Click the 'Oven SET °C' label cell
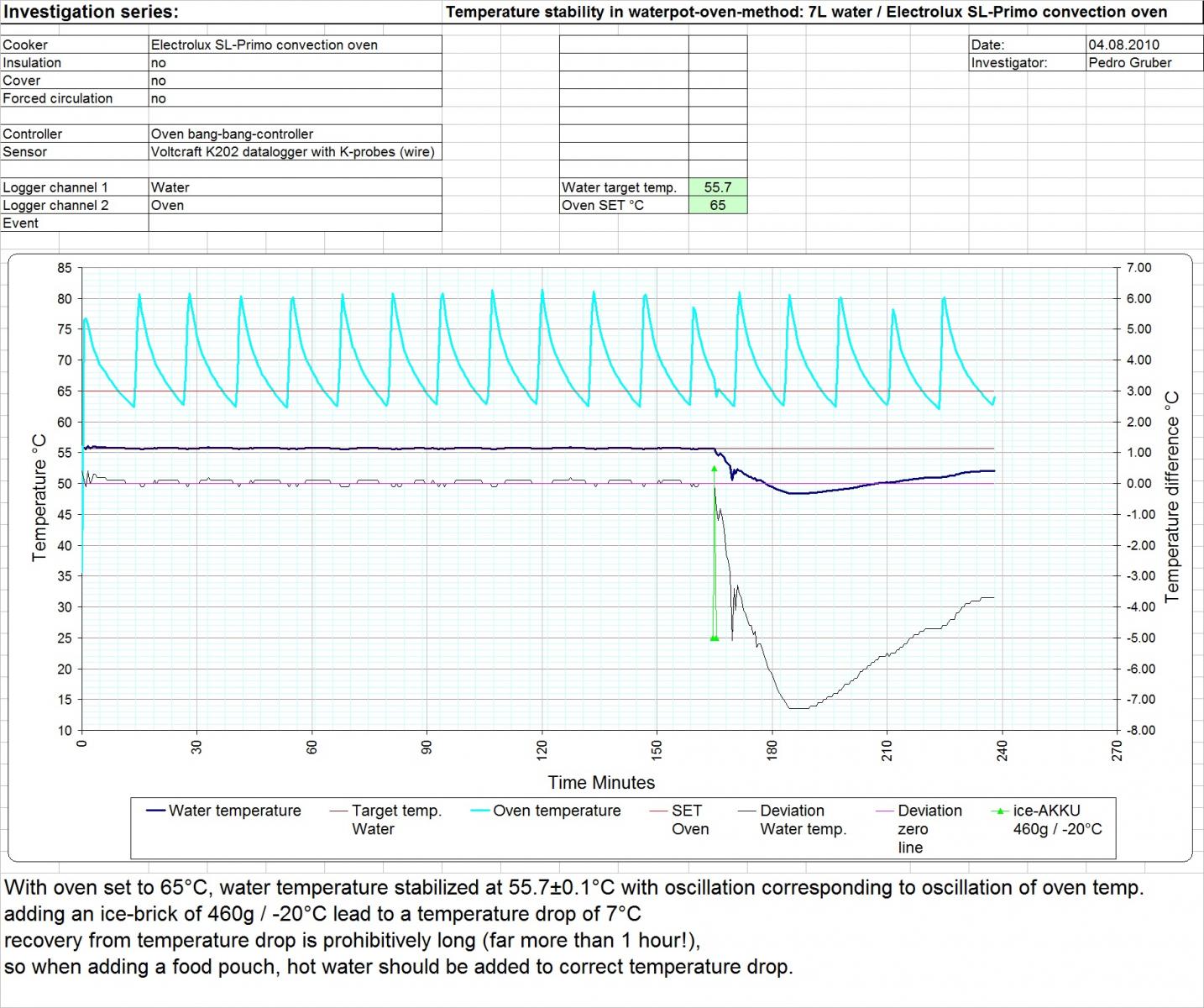1204x1008 pixels. pos(624,205)
